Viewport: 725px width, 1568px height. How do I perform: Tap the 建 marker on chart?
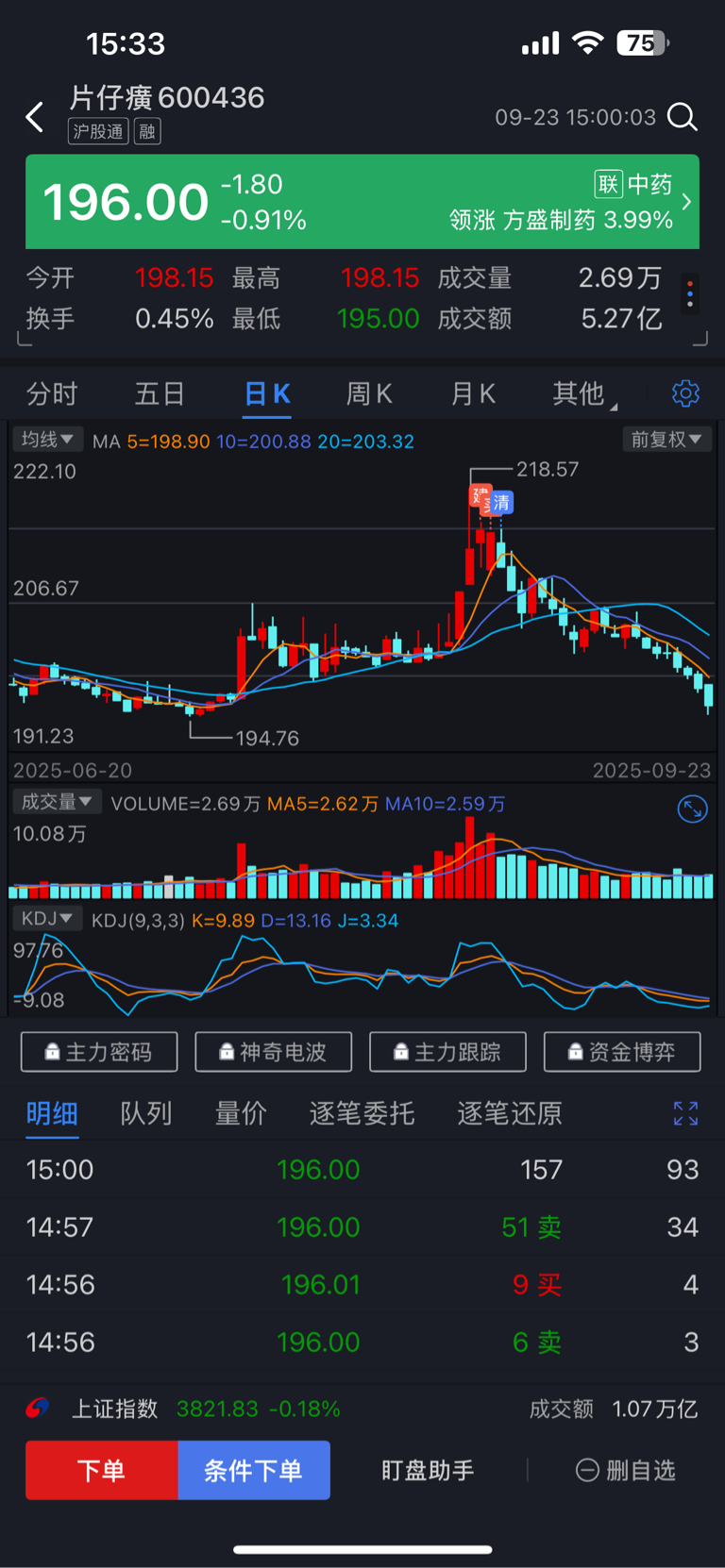point(481,495)
